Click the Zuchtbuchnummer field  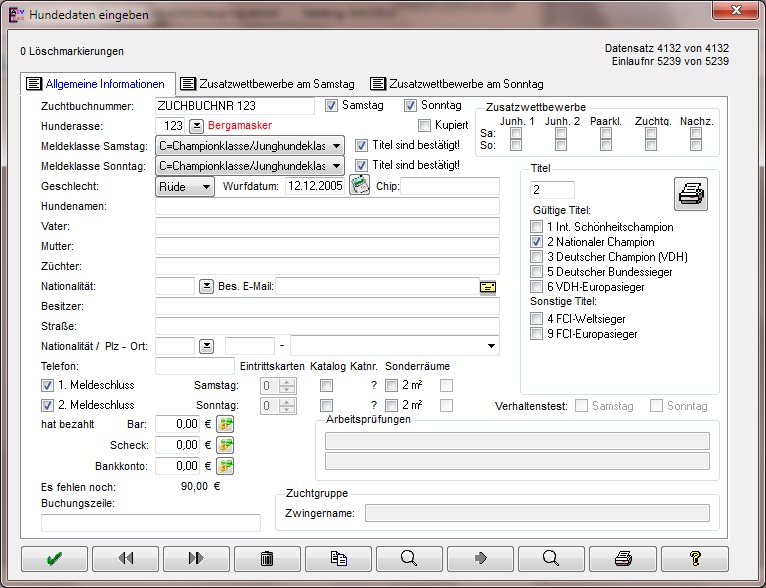coord(235,106)
